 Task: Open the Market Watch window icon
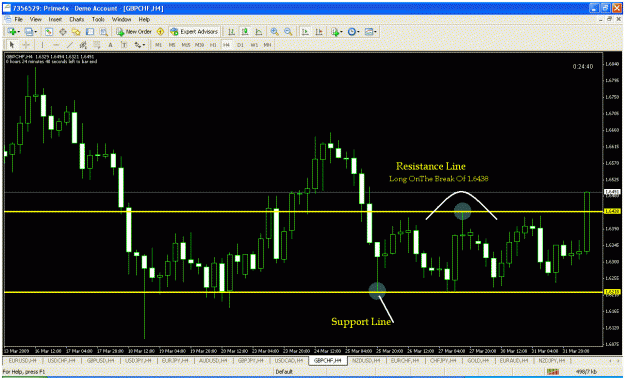49,32
